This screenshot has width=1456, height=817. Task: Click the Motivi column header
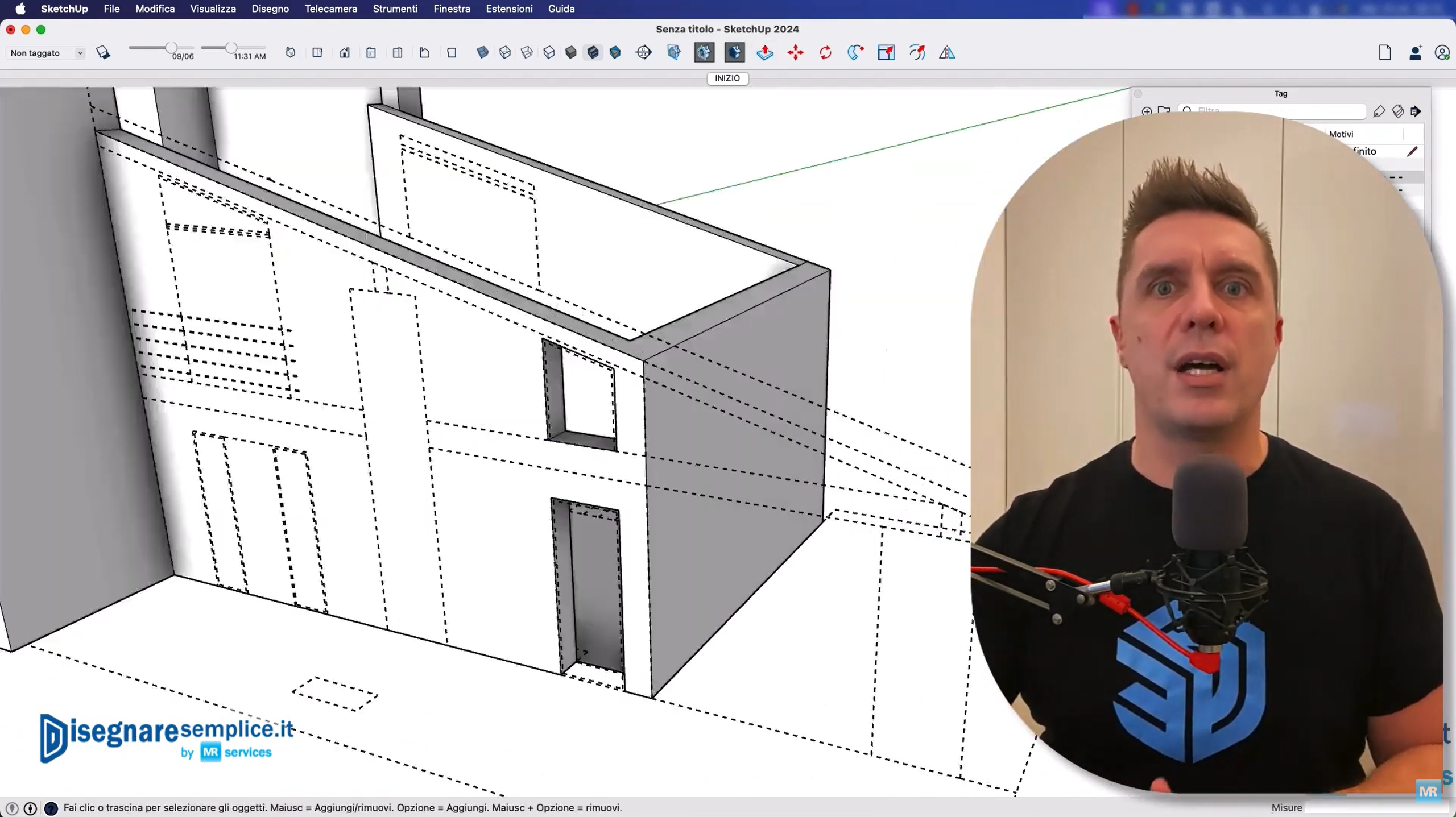1341,134
